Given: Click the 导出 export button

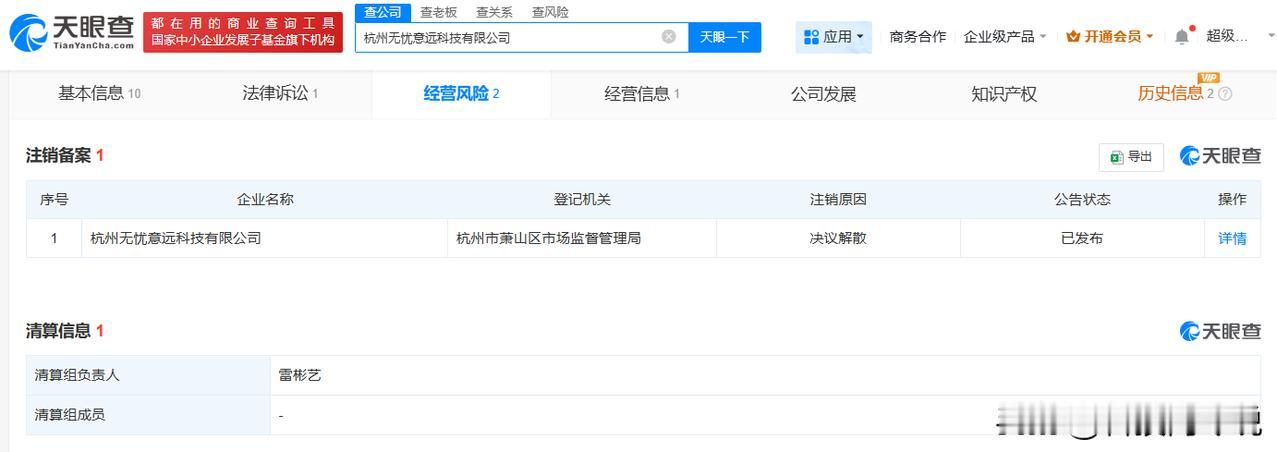Looking at the screenshot, I should point(1131,157).
